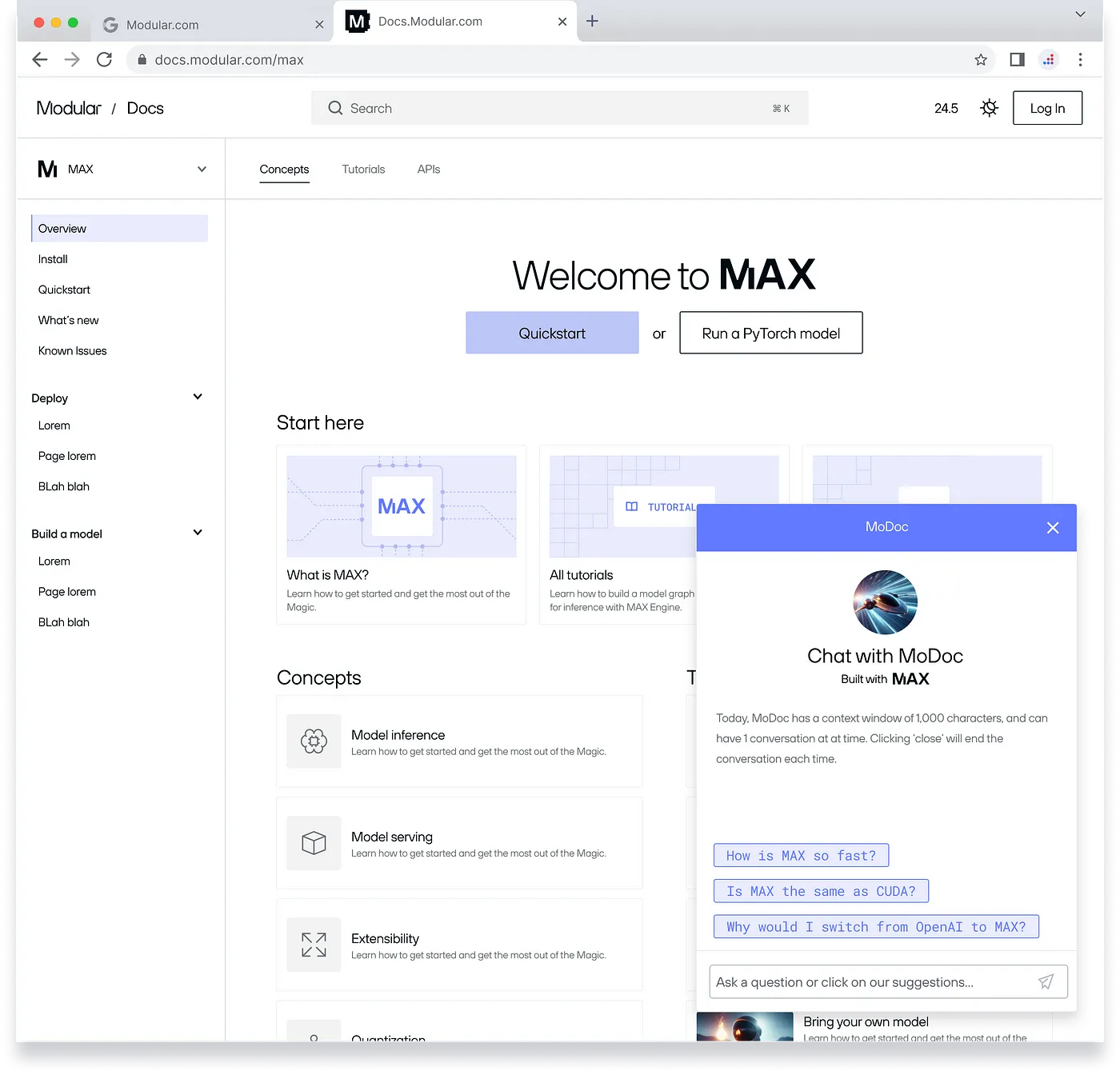1120x1075 pixels.
Task: Click the astronaut thumbnail beside Bring your own model
Action: [x=745, y=1027]
